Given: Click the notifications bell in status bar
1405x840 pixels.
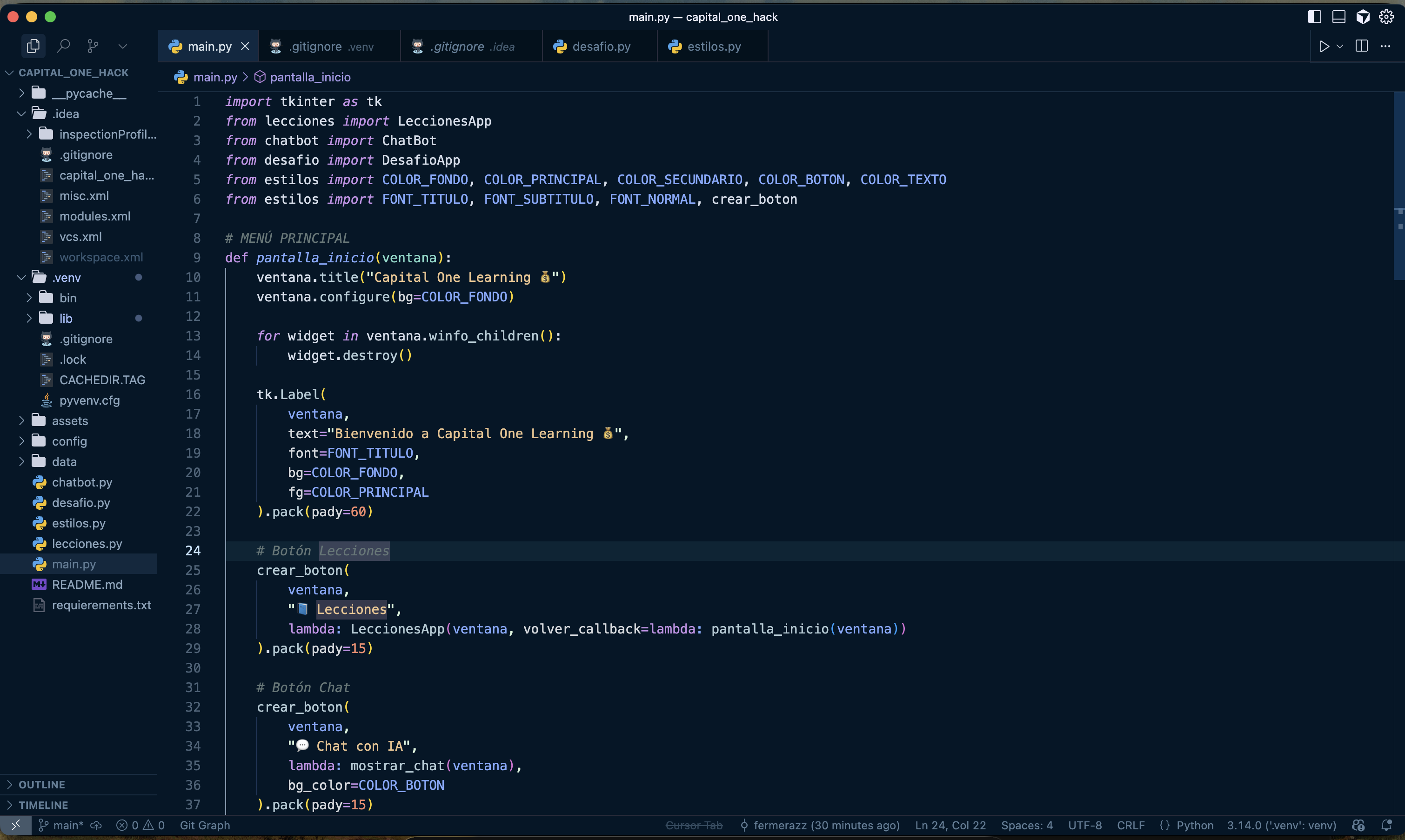Looking at the screenshot, I should click(1386, 825).
